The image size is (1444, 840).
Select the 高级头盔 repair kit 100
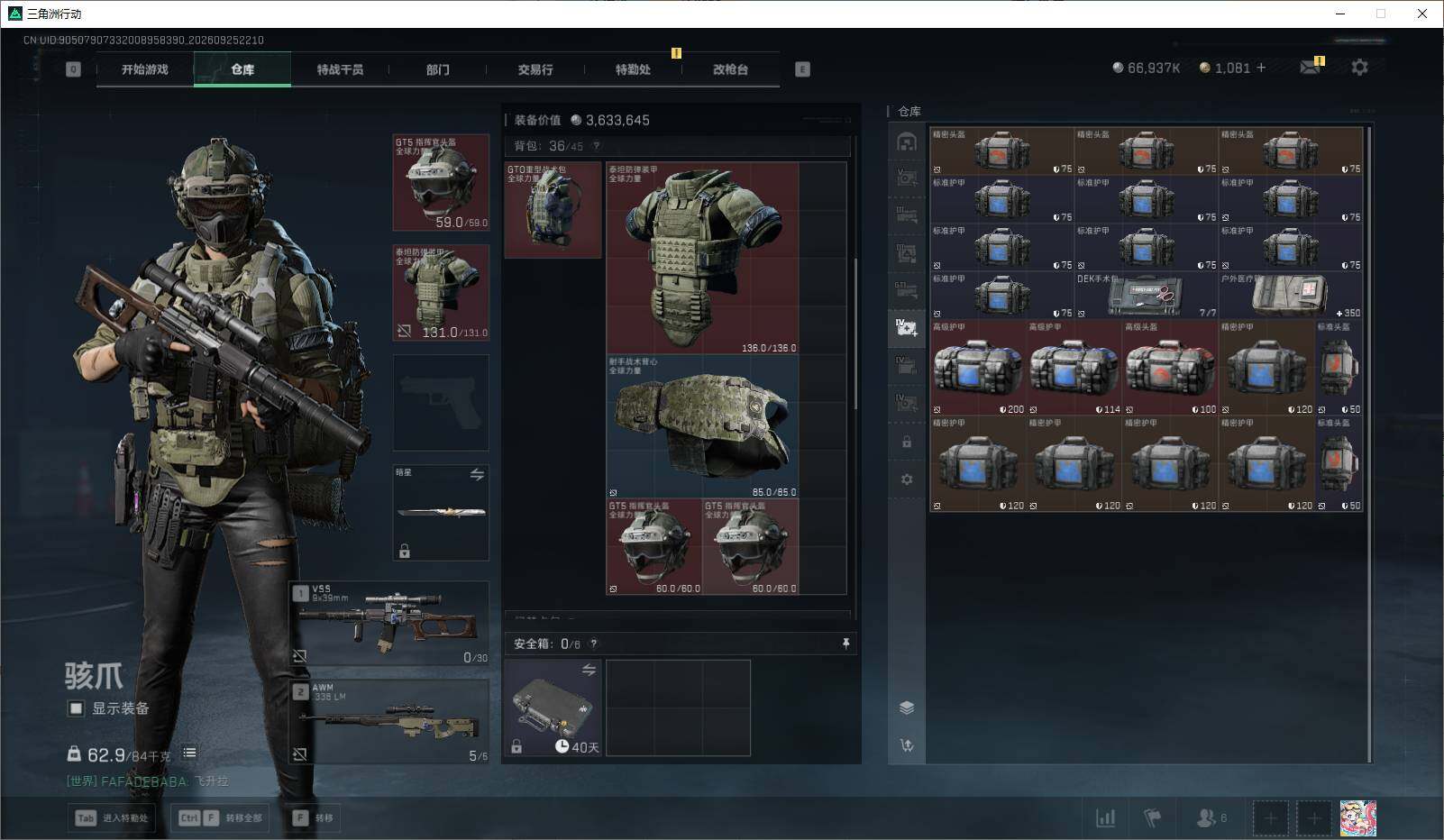(x=1171, y=368)
